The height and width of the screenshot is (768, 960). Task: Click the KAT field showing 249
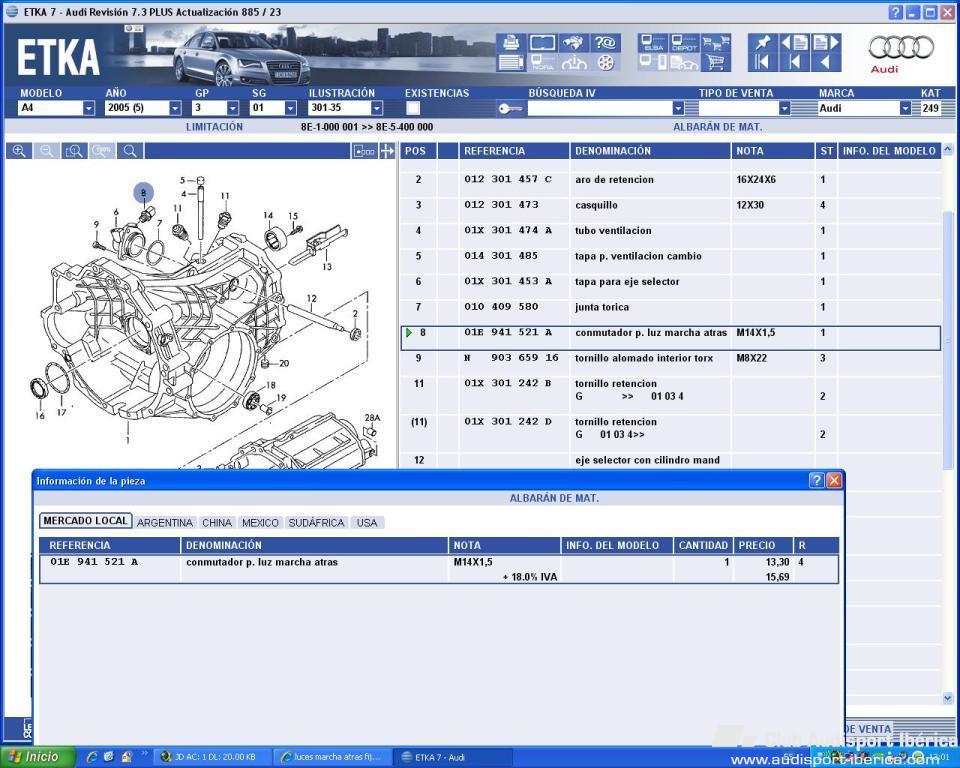(x=930, y=108)
